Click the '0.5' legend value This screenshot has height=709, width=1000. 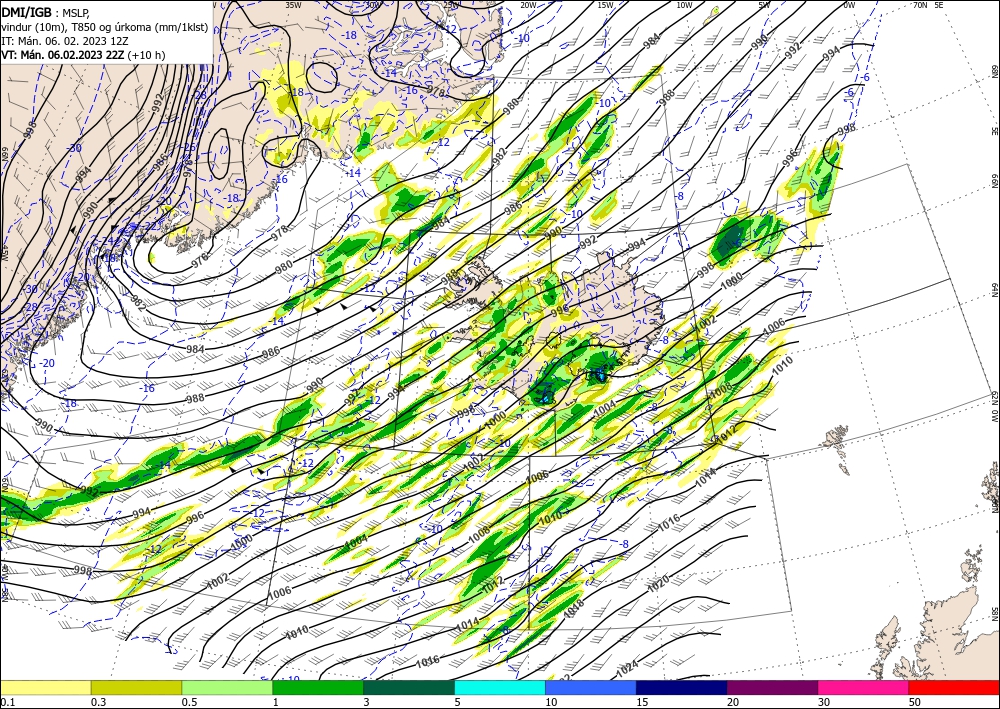click(189, 702)
